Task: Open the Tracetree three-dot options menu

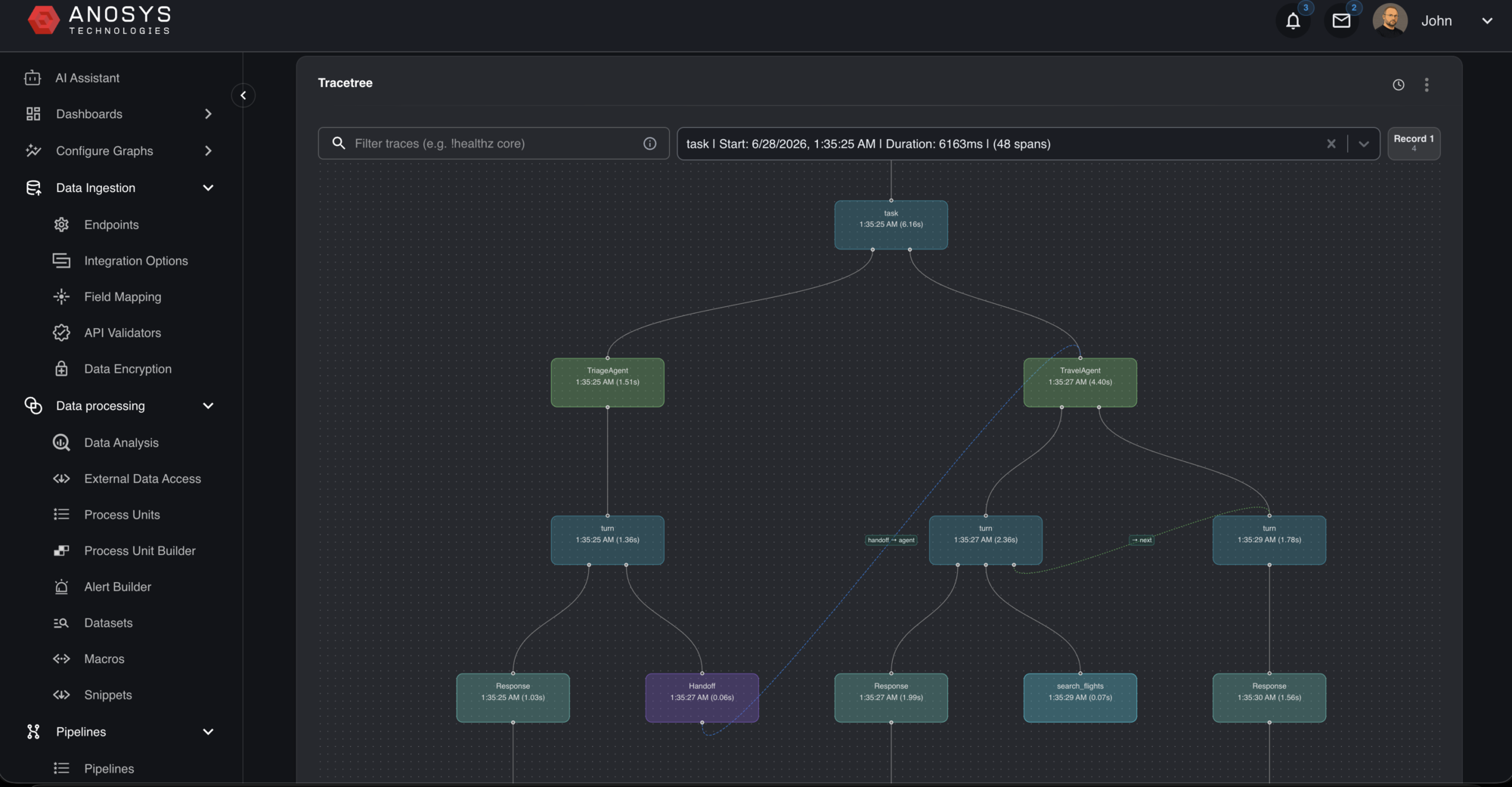Action: [1427, 85]
